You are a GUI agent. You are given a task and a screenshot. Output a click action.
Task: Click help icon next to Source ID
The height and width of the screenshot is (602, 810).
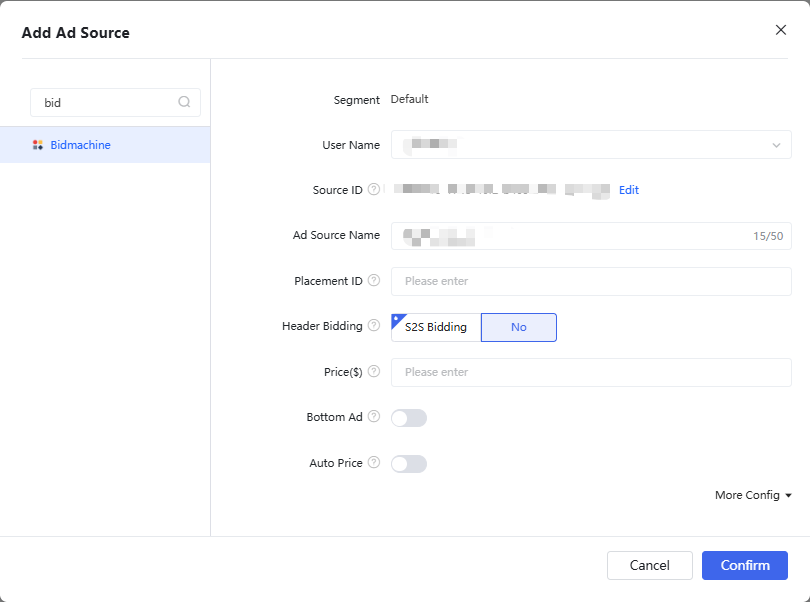[x=374, y=190]
